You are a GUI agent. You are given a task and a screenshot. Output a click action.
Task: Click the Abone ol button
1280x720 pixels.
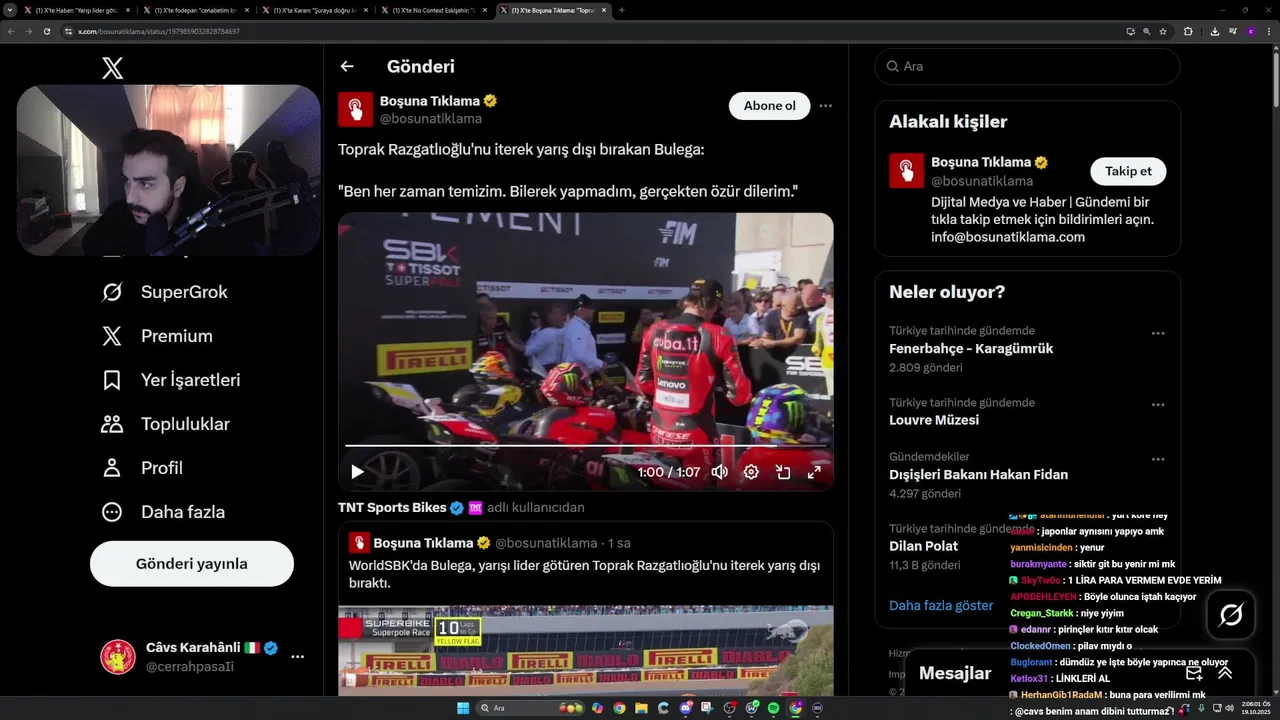click(x=769, y=106)
